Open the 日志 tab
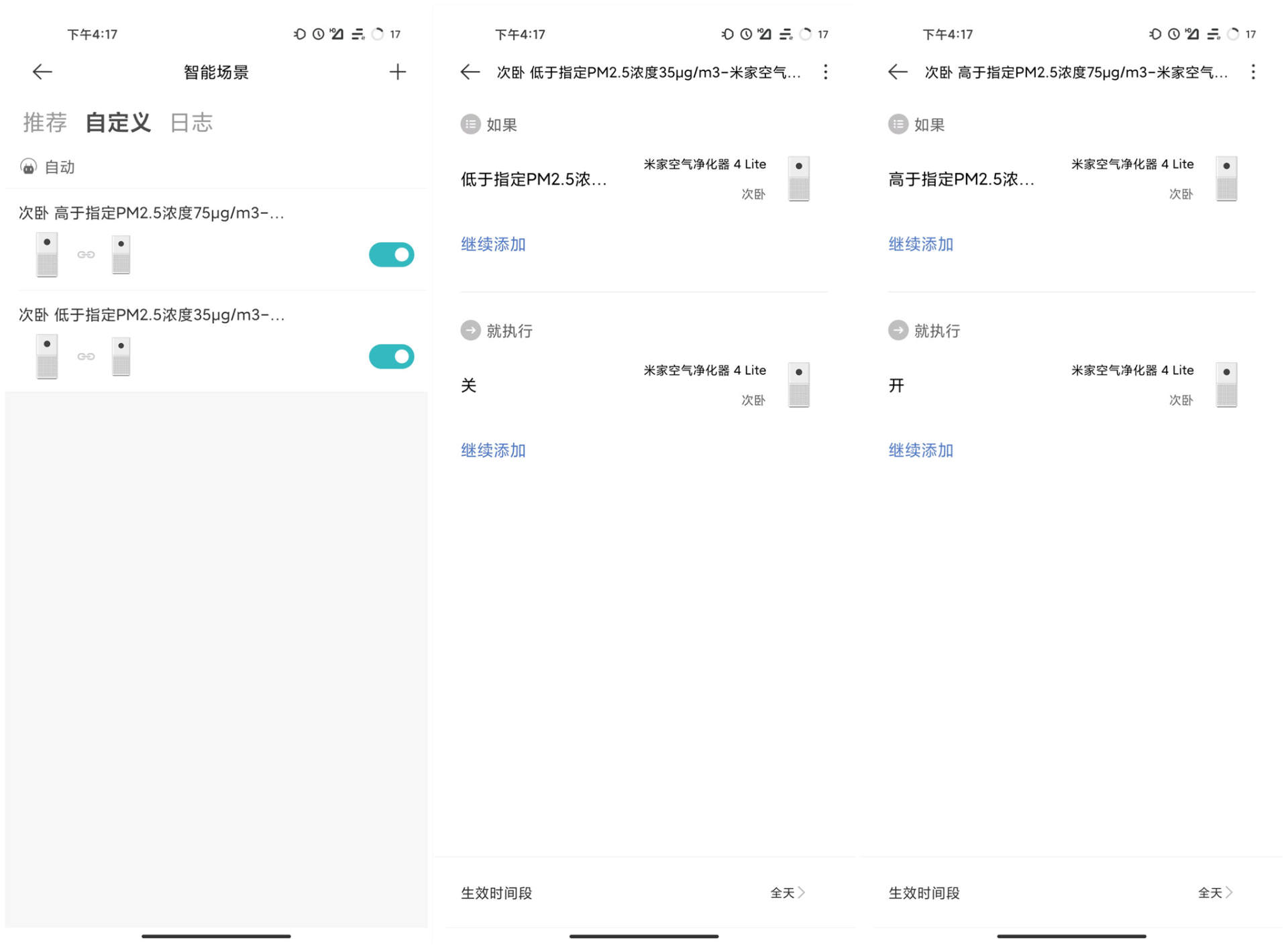1288x949 pixels. click(x=191, y=123)
